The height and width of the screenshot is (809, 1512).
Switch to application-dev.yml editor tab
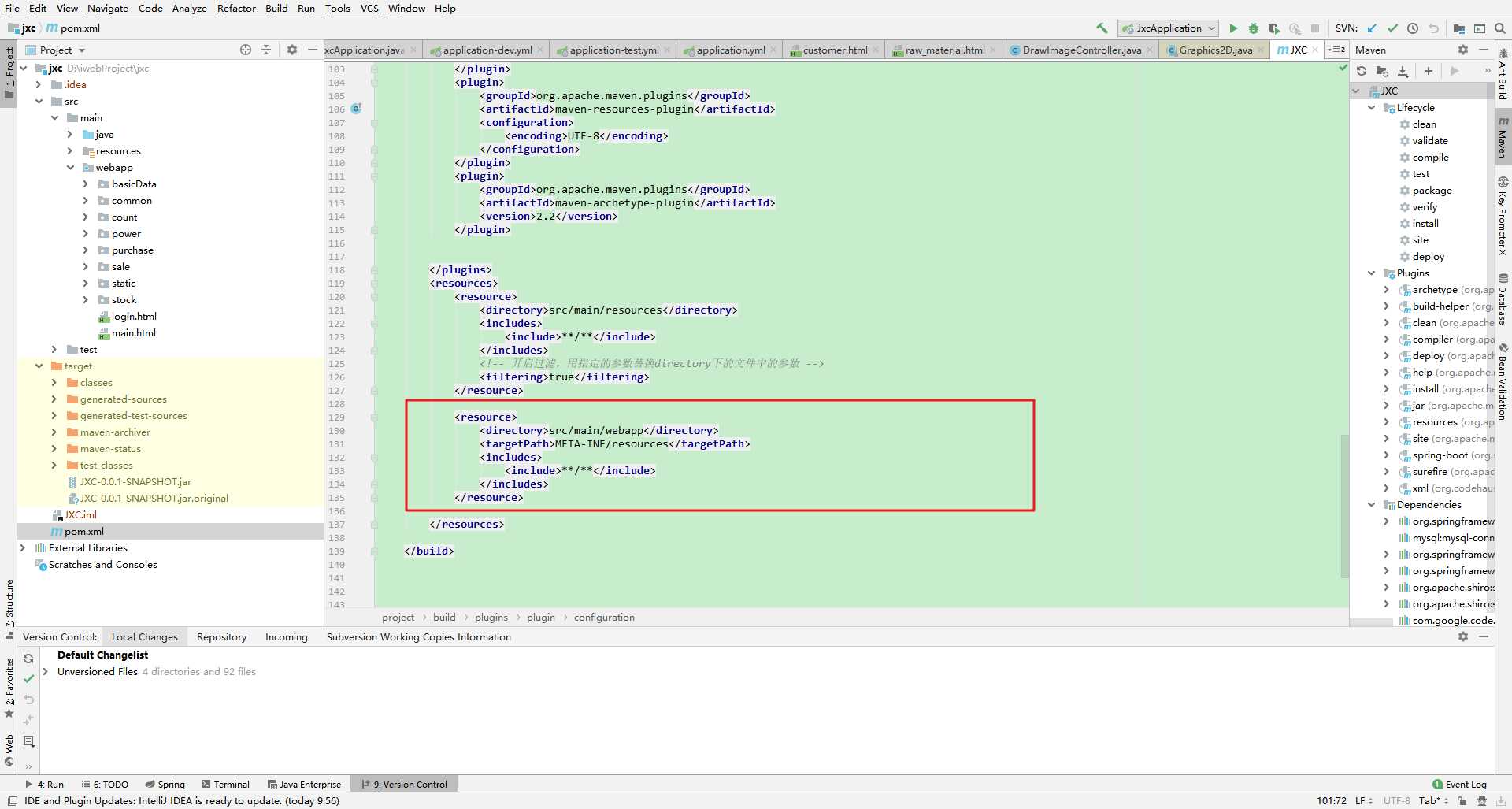coord(487,50)
